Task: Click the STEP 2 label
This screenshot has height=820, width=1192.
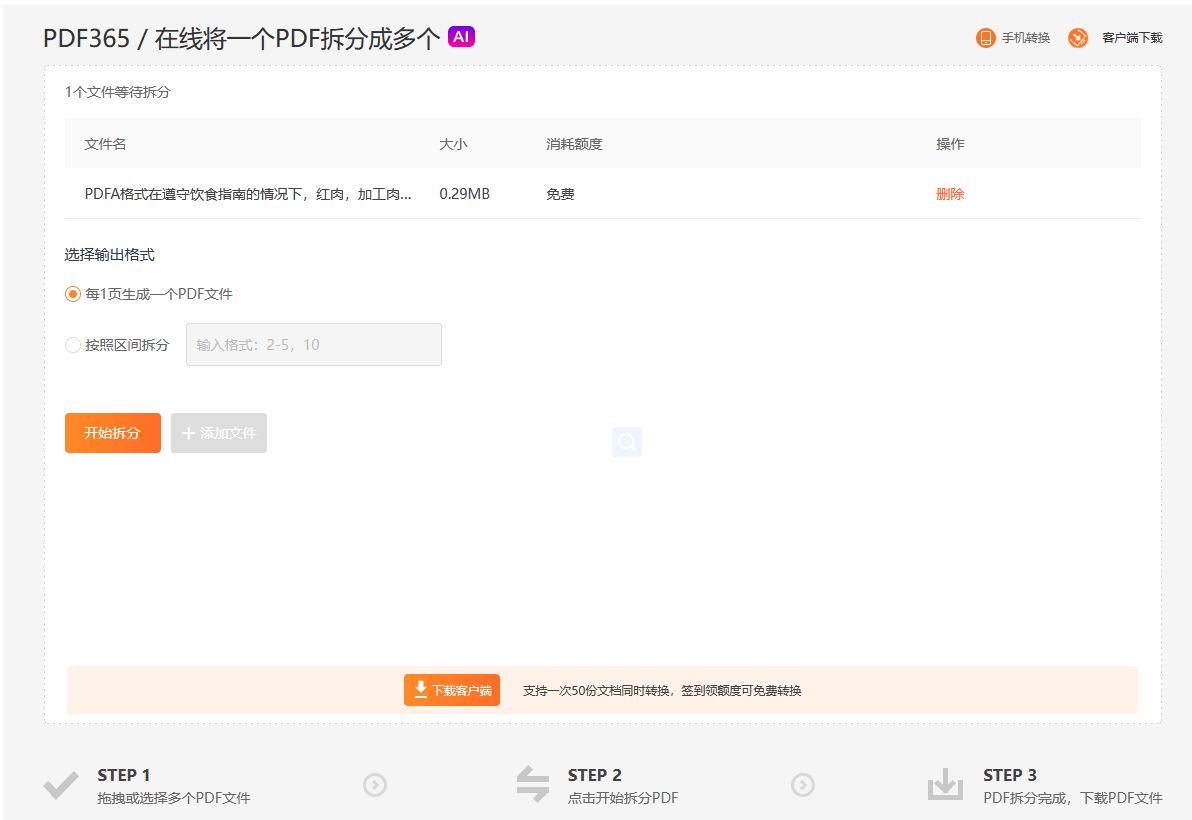Action: click(x=594, y=775)
